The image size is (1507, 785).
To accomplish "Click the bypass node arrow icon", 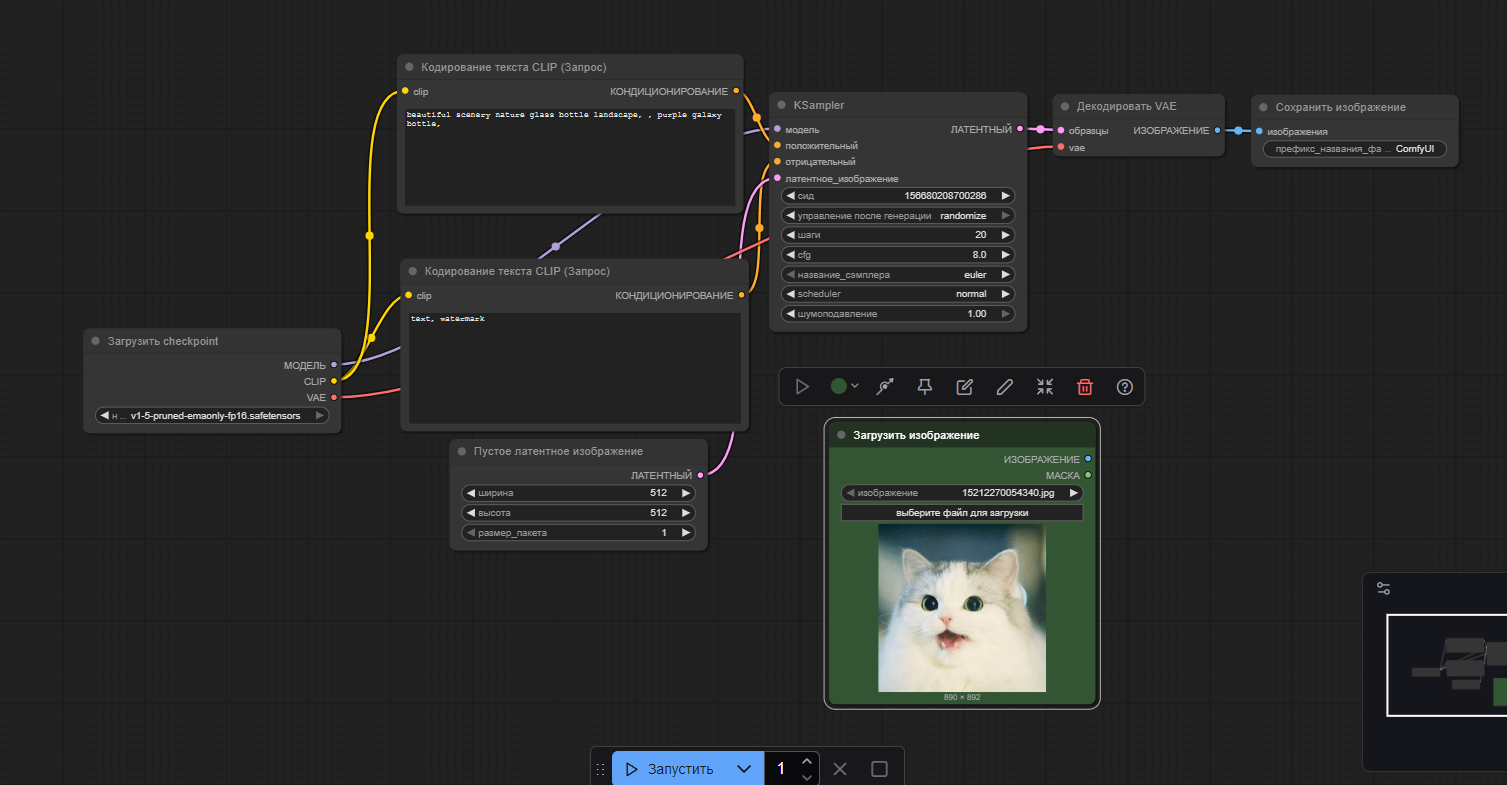I will [885, 387].
